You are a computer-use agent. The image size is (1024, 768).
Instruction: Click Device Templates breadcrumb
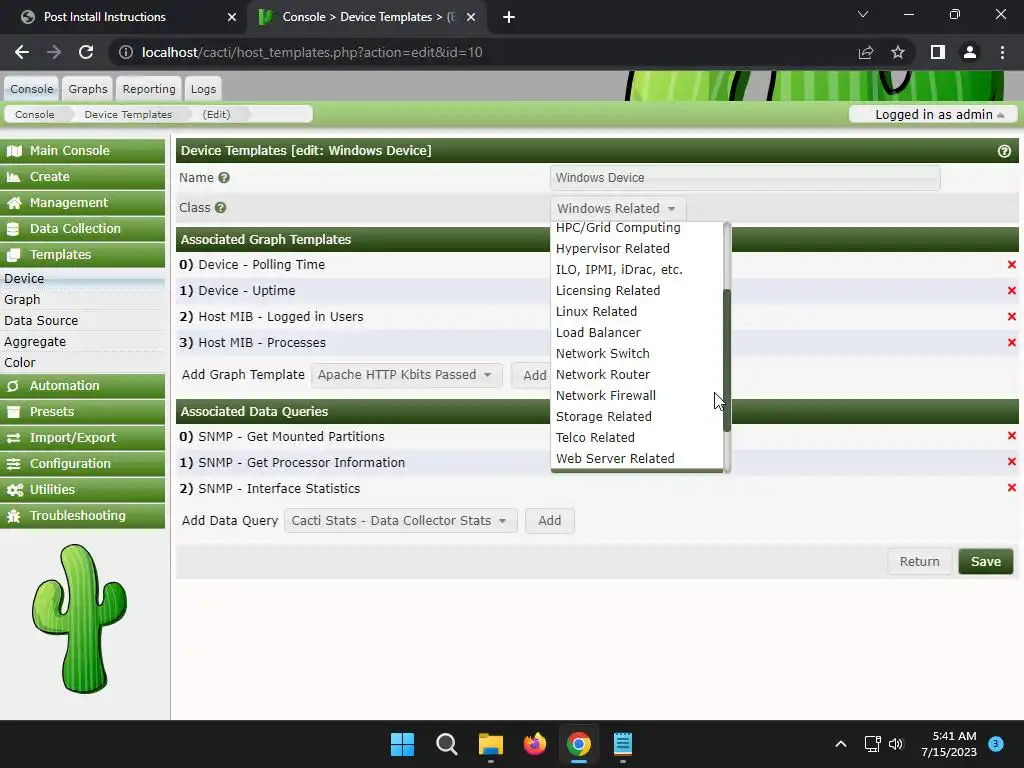tap(128, 114)
